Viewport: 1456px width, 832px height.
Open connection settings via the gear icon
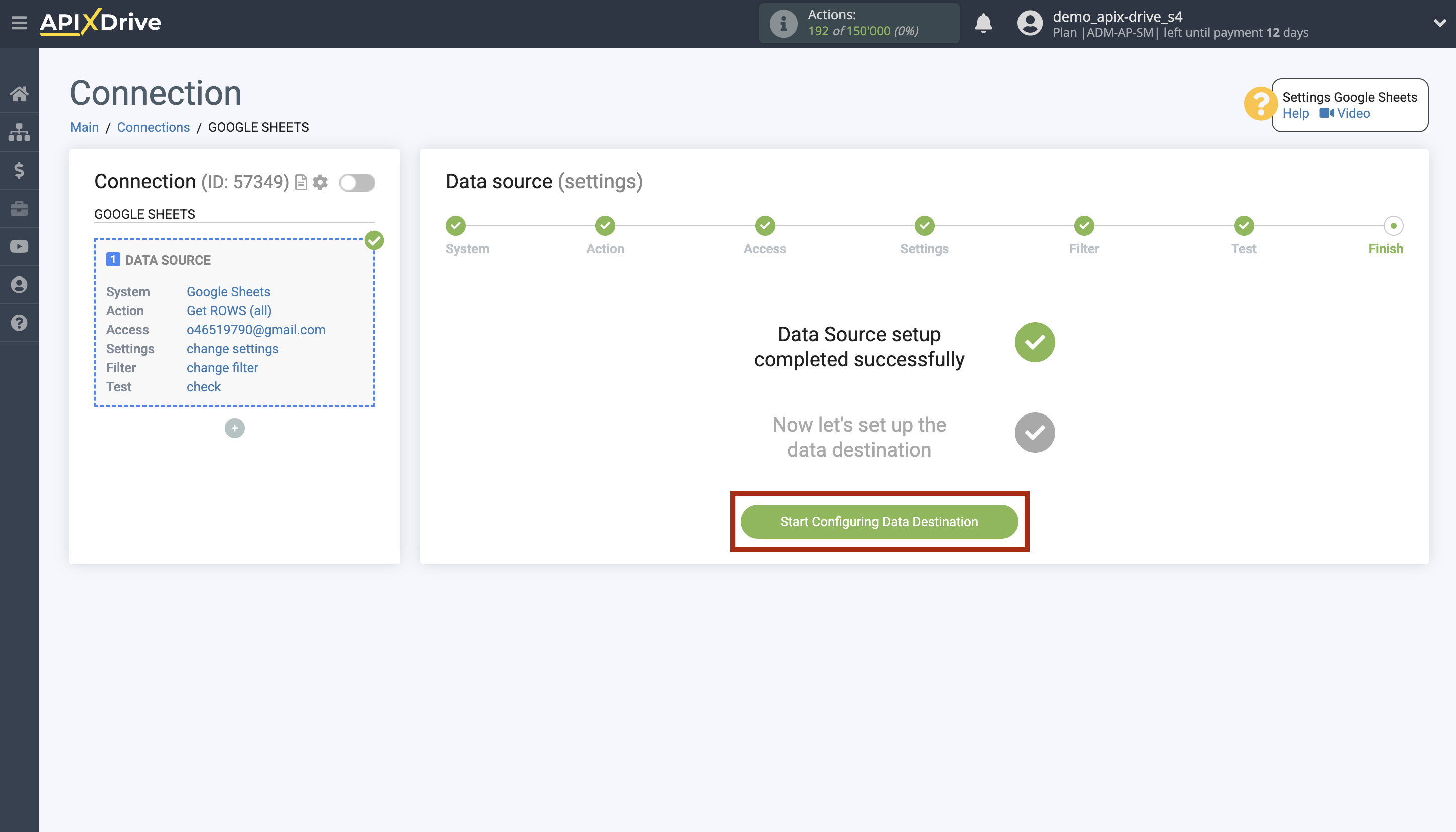point(321,182)
